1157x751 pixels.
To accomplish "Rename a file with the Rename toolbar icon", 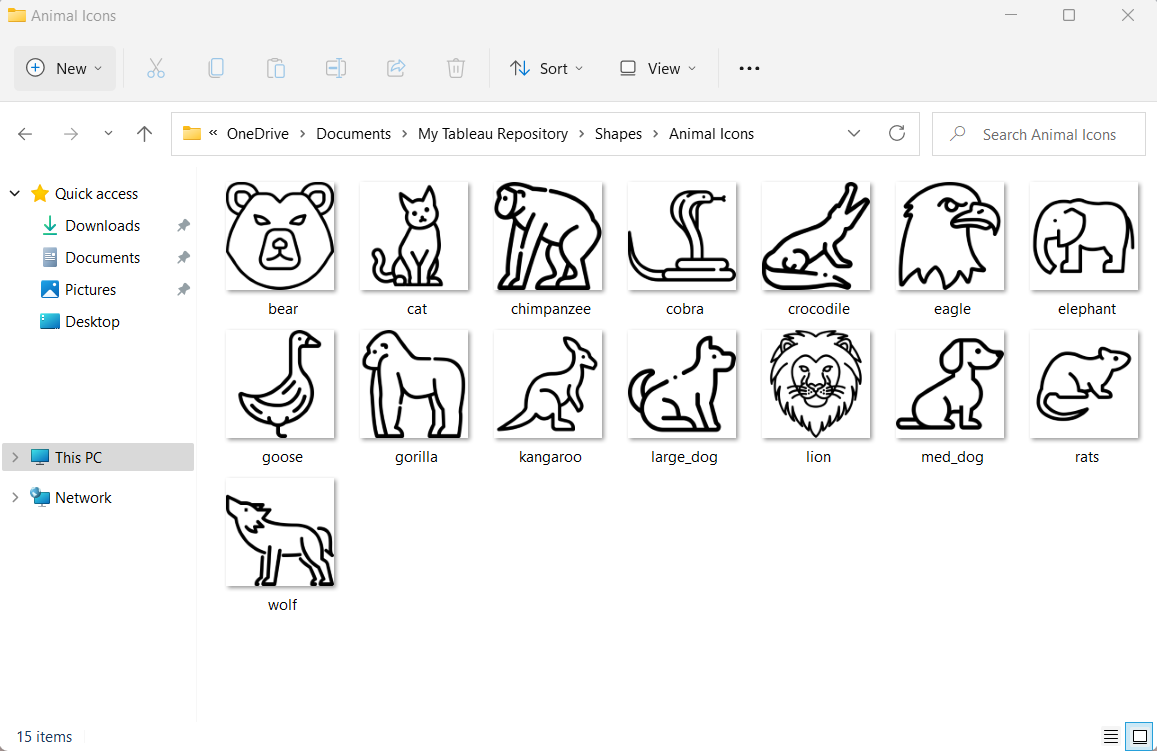I will pos(335,68).
